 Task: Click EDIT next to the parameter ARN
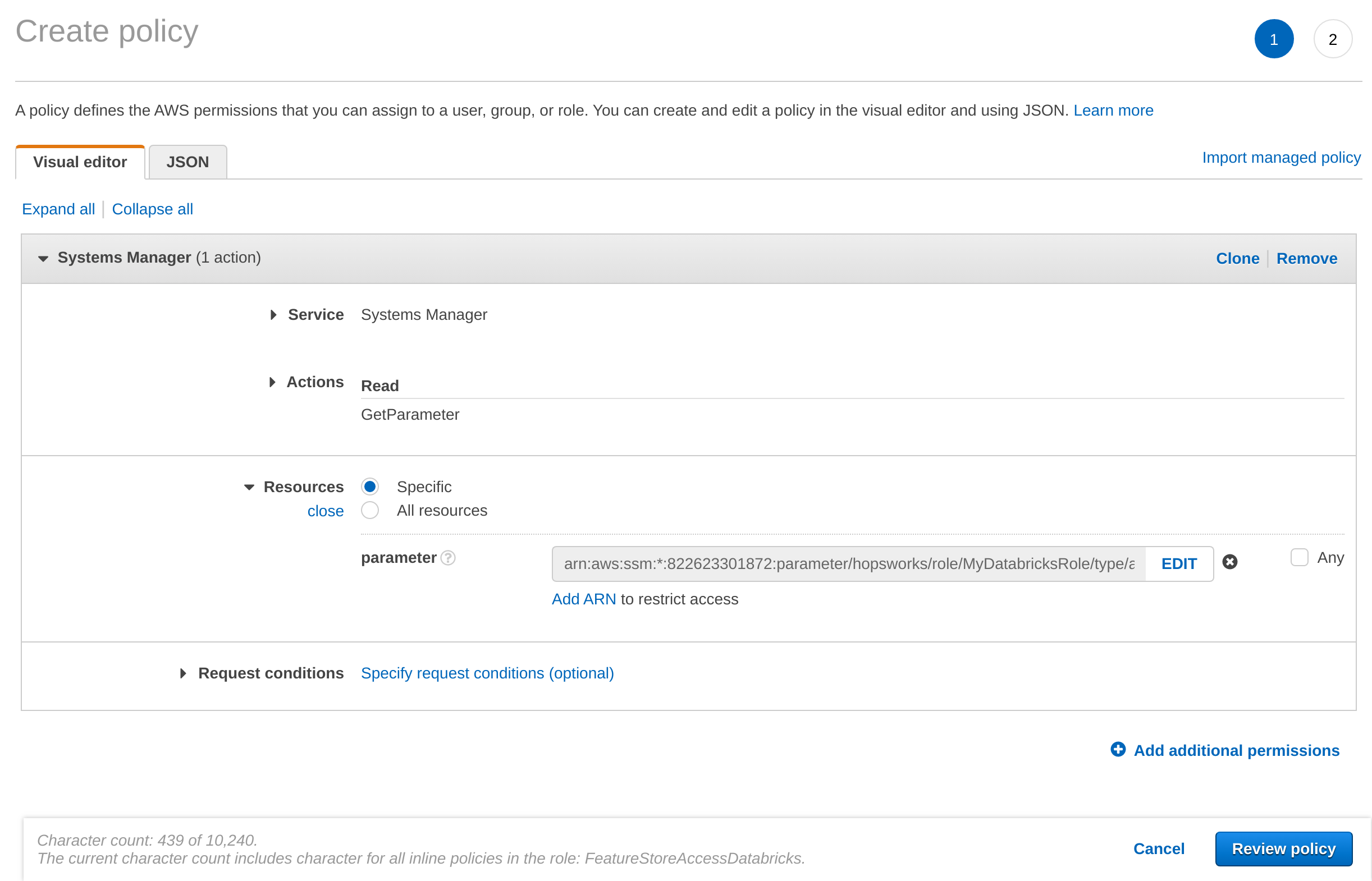(x=1179, y=564)
